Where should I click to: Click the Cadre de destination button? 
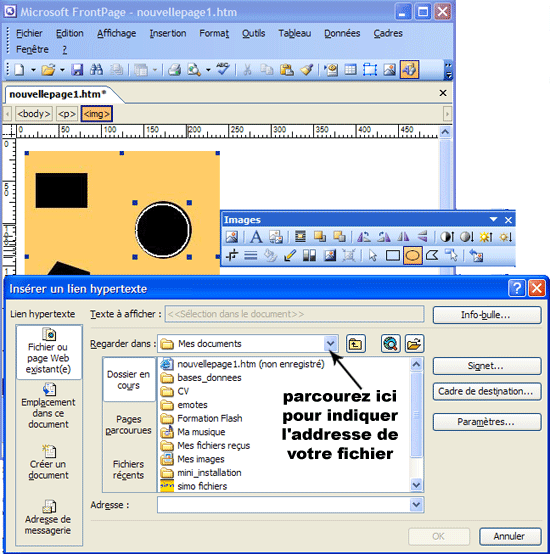[x=487, y=391]
